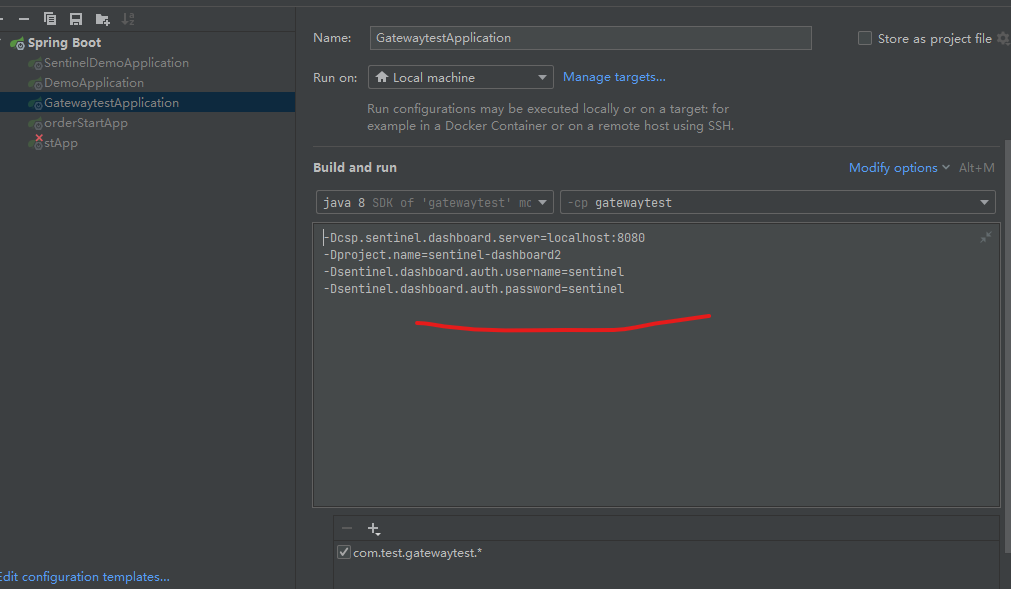Click the -Dcsp.sentinel.dashboard.server=localhost:8080 line
The image size is (1011, 589).
coord(484,238)
